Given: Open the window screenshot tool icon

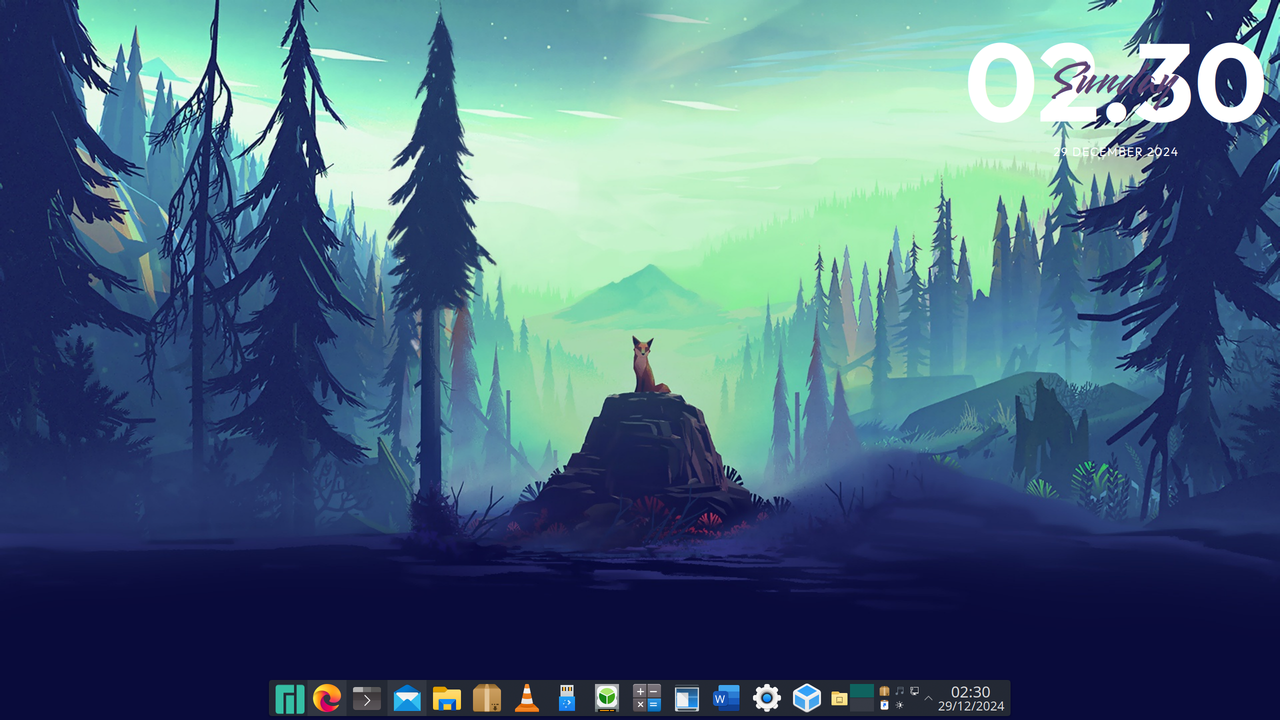Looking at the screenshot, I should click(x=687, y=698).
